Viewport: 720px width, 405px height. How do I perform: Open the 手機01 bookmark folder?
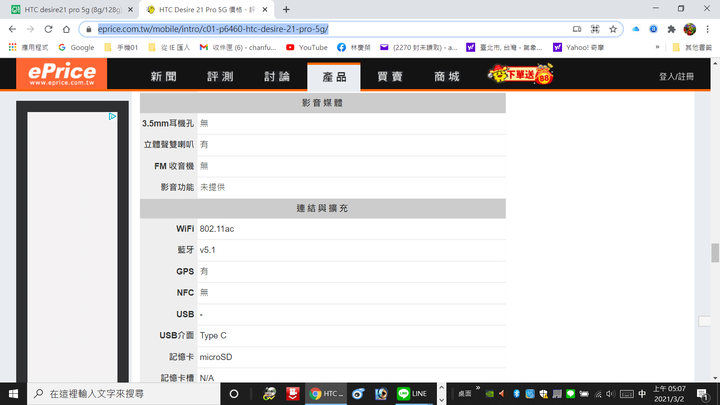tap(121, 47)
